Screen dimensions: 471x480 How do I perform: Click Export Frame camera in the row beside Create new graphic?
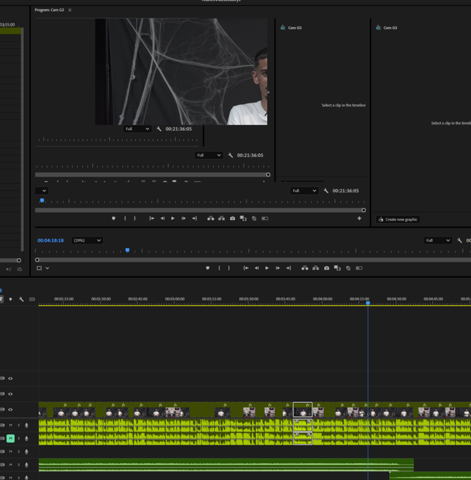(x=232, y=219)
